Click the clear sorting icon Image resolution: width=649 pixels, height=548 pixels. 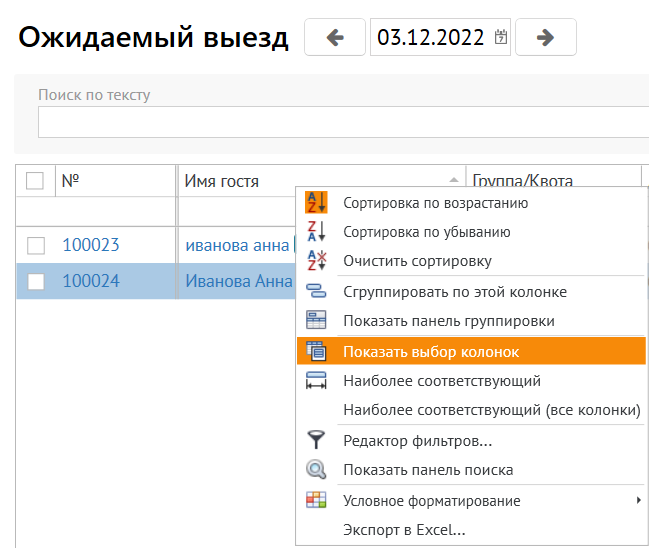[x=316, y=260]
